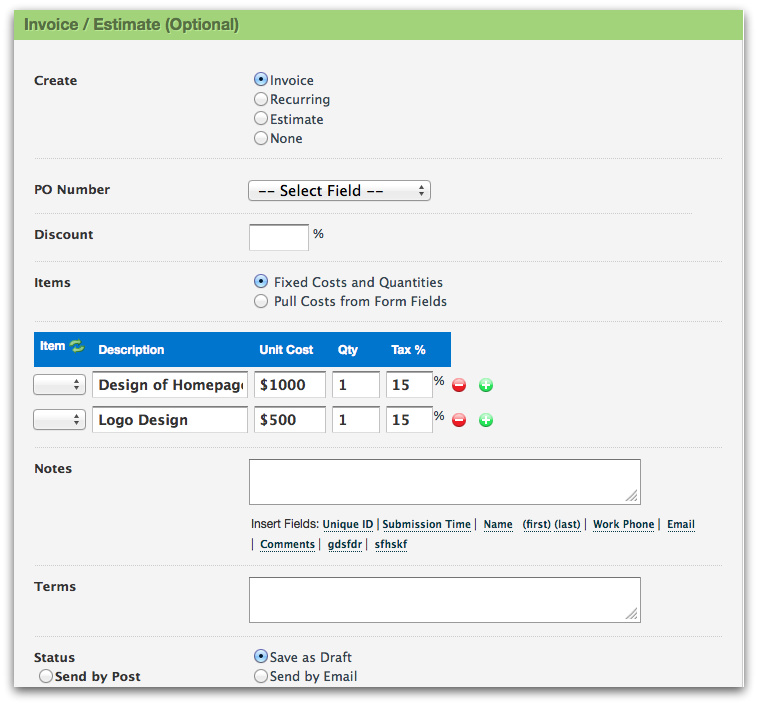Click the $500 Unit Cost field
The height and width of the screenshot is (705, 758).
pos(290,420)
